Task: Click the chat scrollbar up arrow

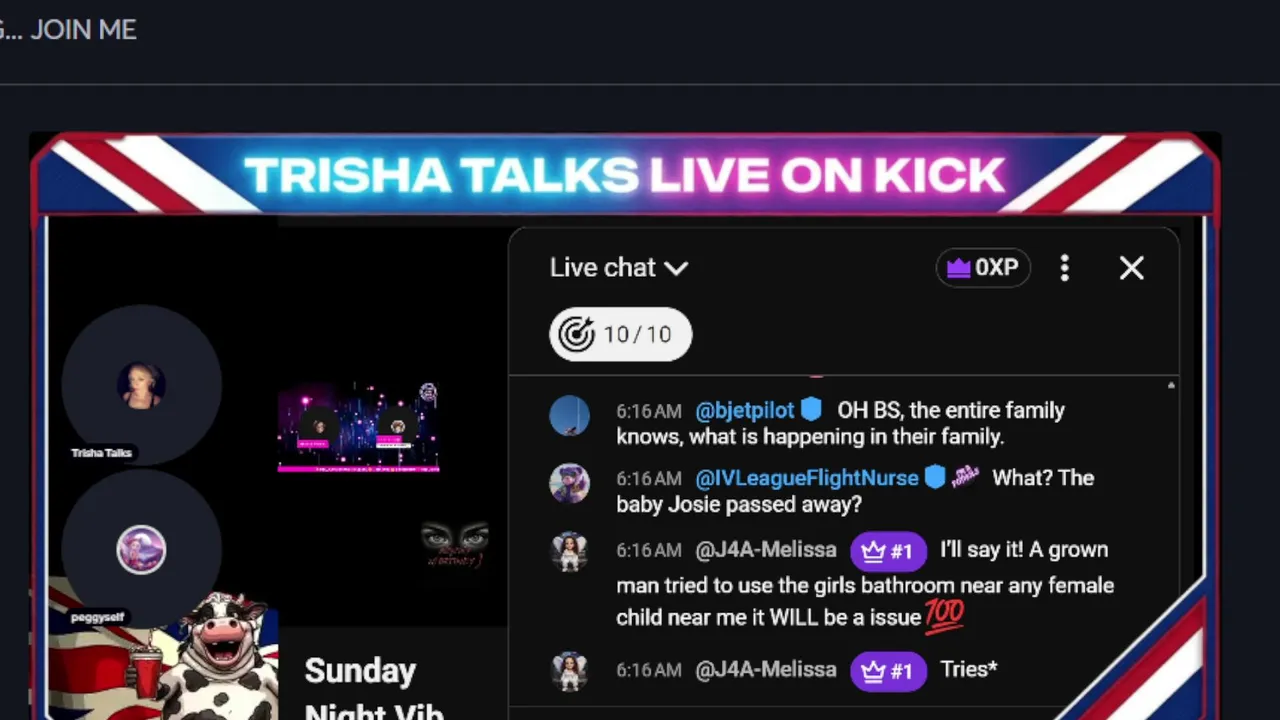Action: point(1171,385)
